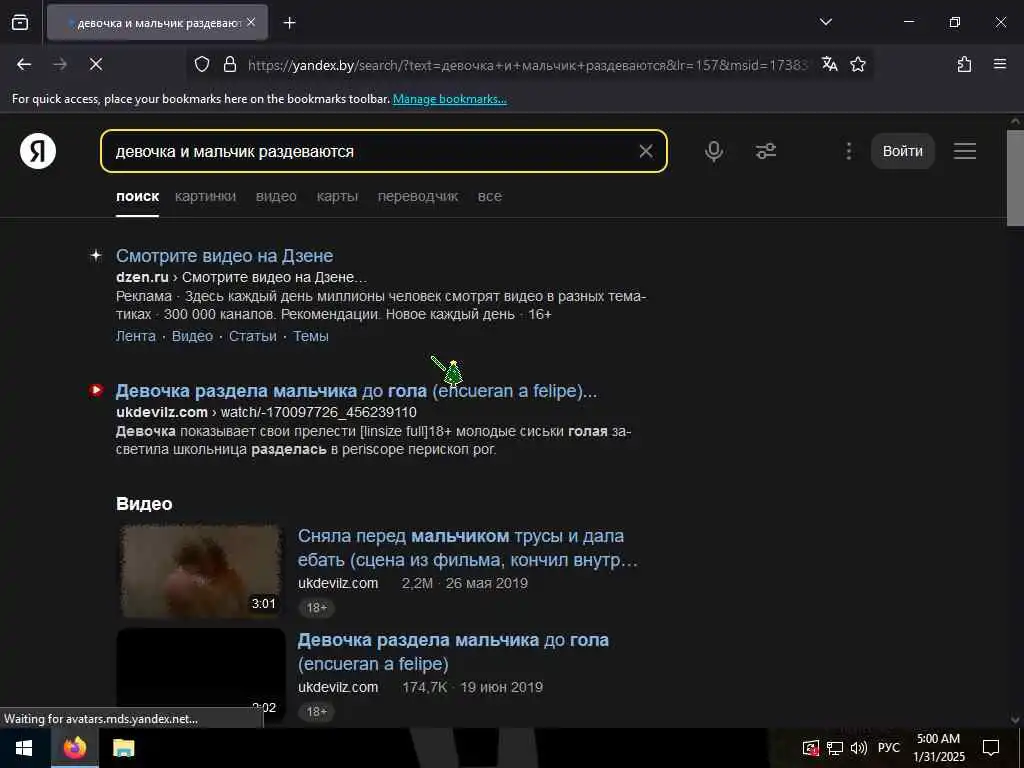Open Смотрите видео на Дзене ad

point(224,256)
